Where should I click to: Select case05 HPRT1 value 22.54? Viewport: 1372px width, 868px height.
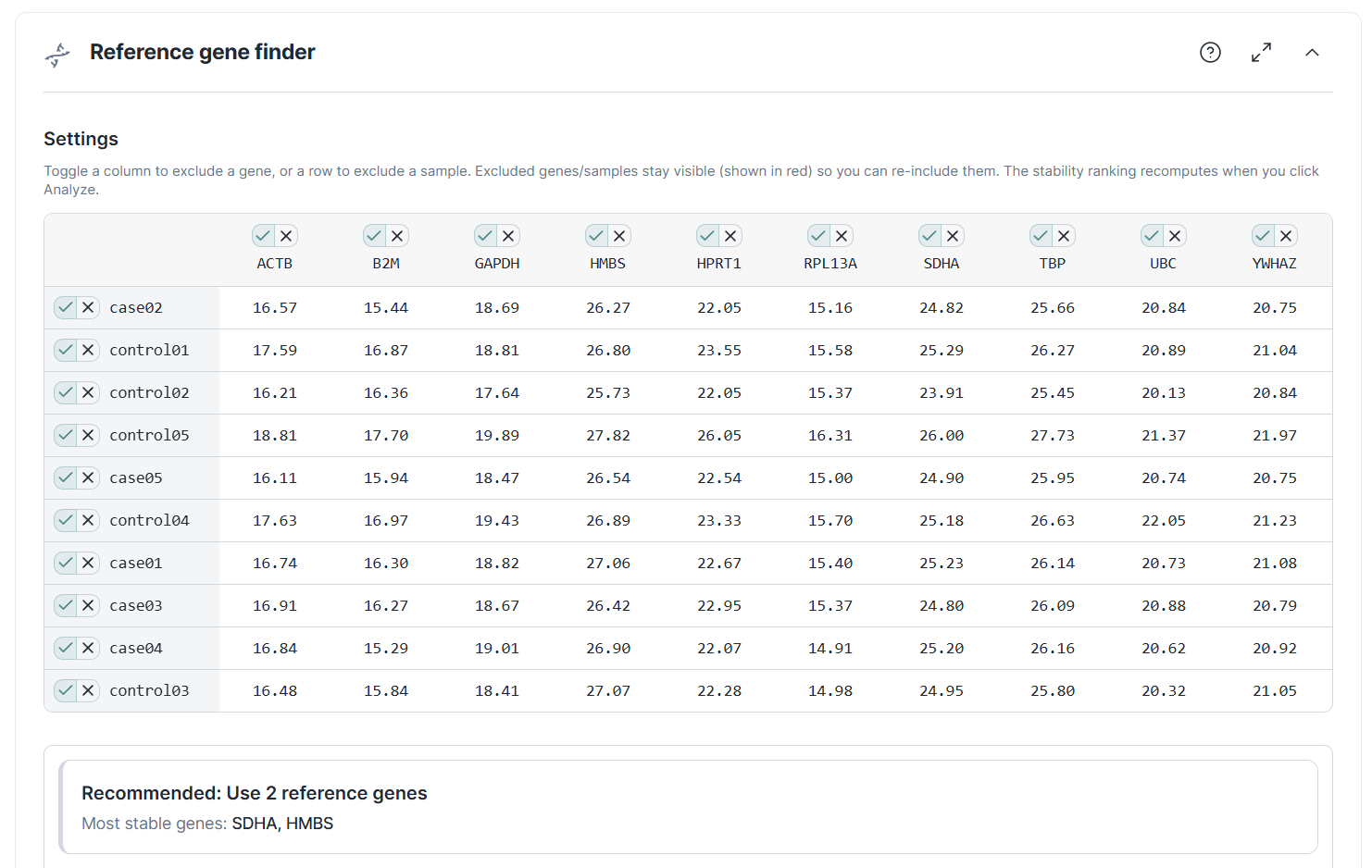point(719,477)
